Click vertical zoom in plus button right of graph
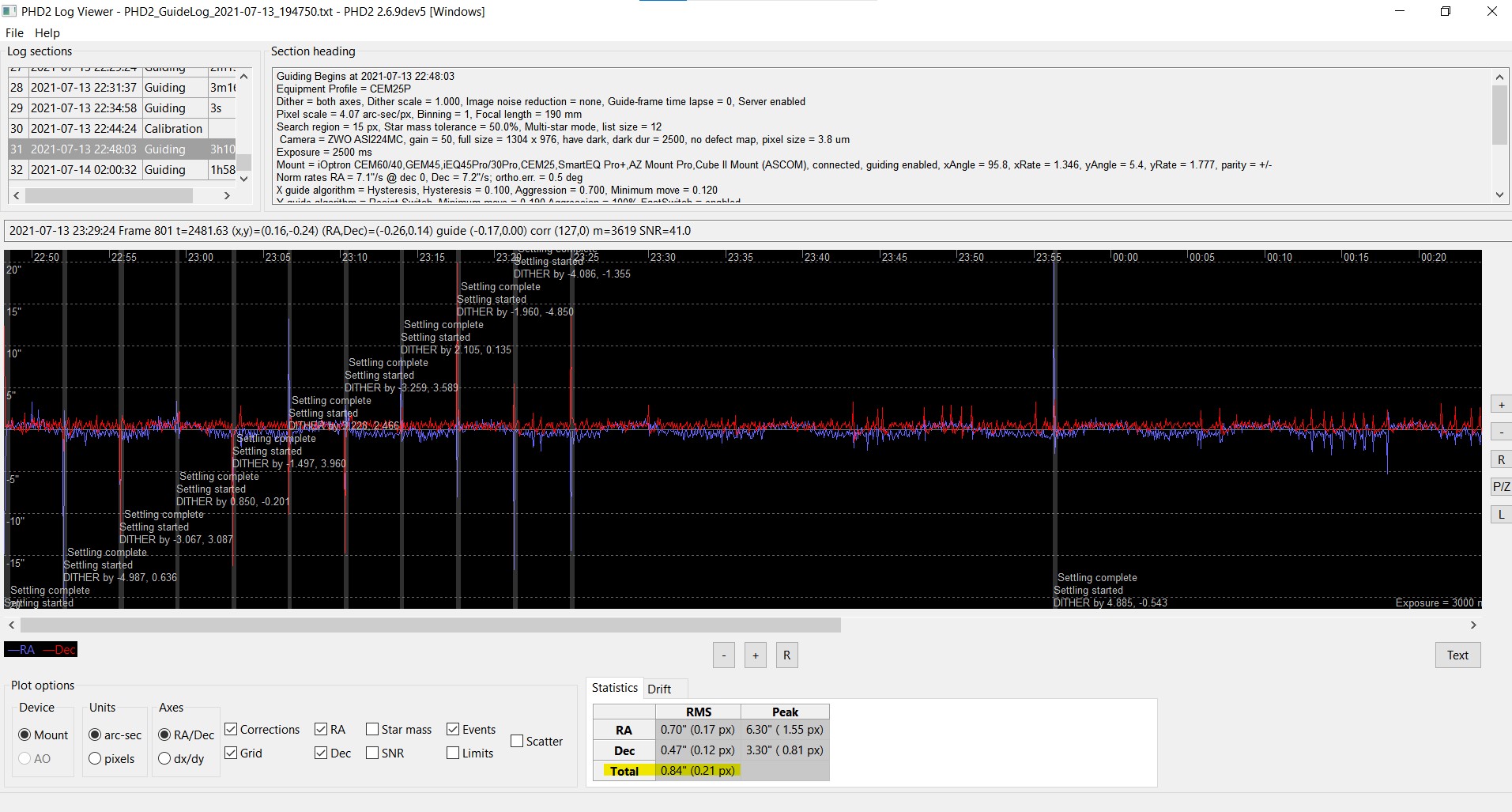Viewport: 1512px width, 812px height. point(1501,405)
